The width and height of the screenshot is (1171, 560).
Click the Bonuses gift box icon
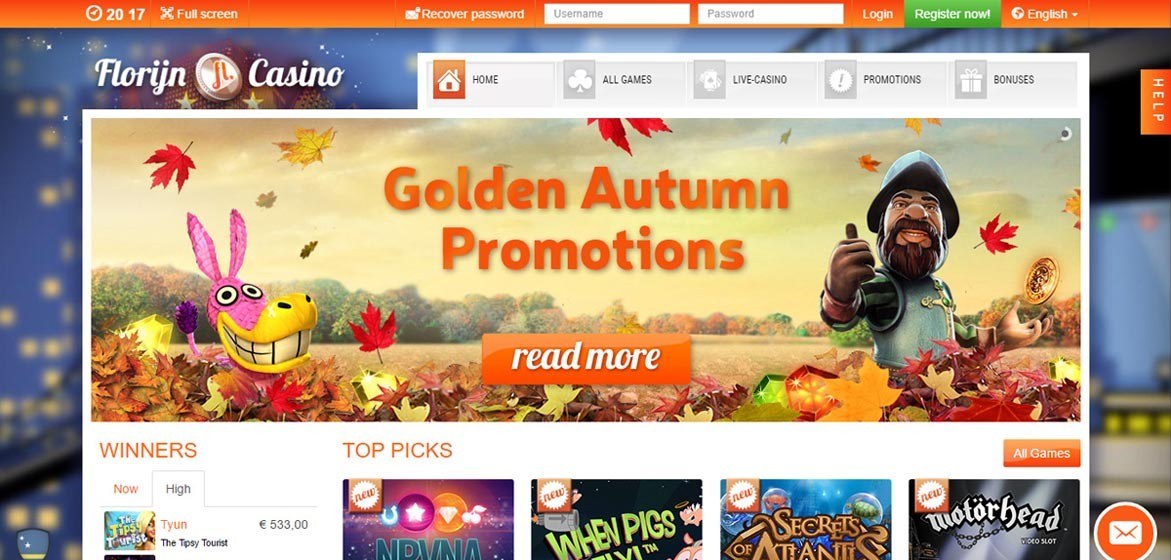coord(970,80)
